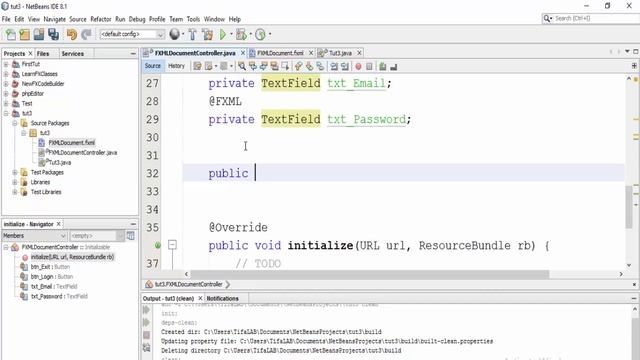Run the project with green play icon
The image size is (640, 360).
(x=223, y=34)
